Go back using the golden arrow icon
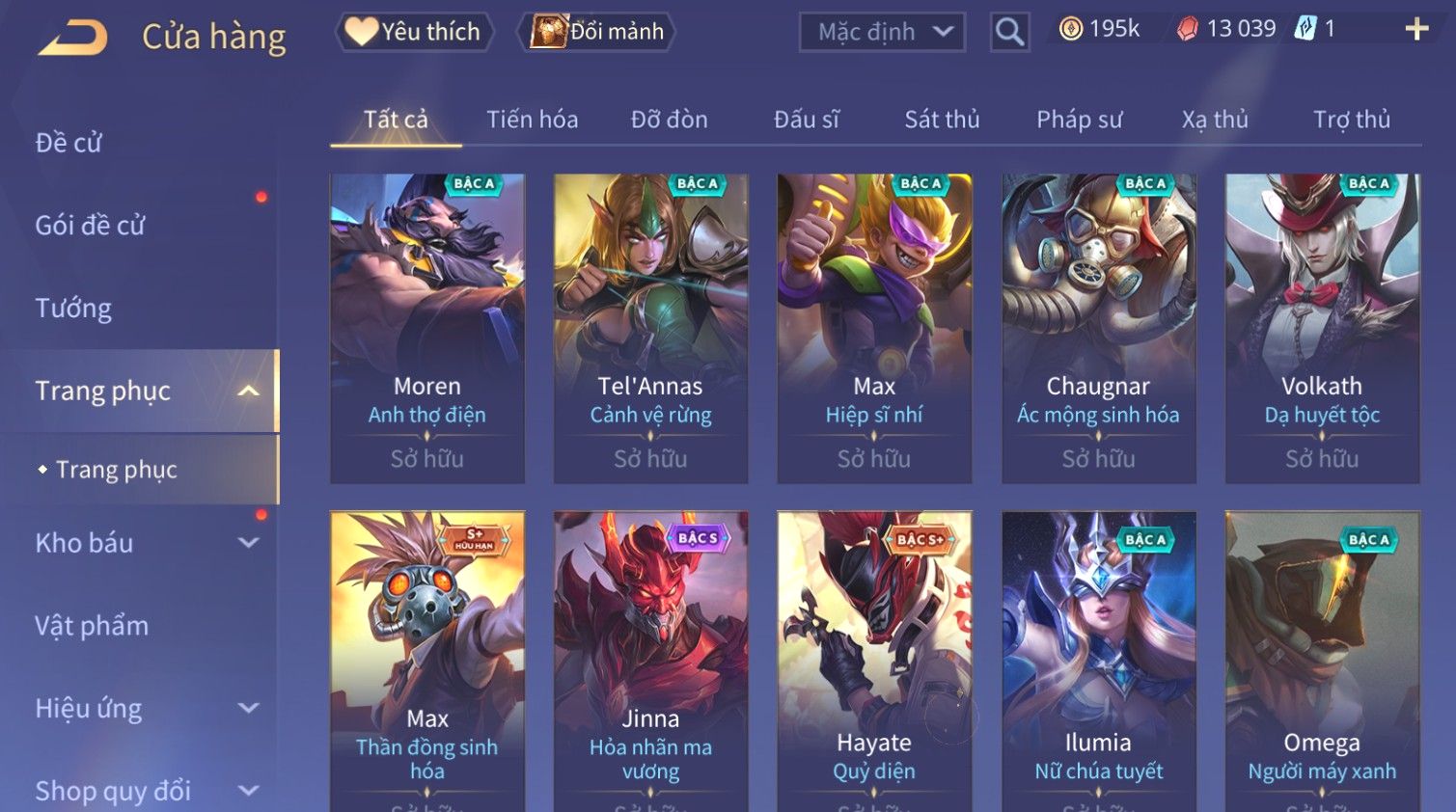Image resolution: width=1456 pixels, height=812 pixels. [73, 38]
